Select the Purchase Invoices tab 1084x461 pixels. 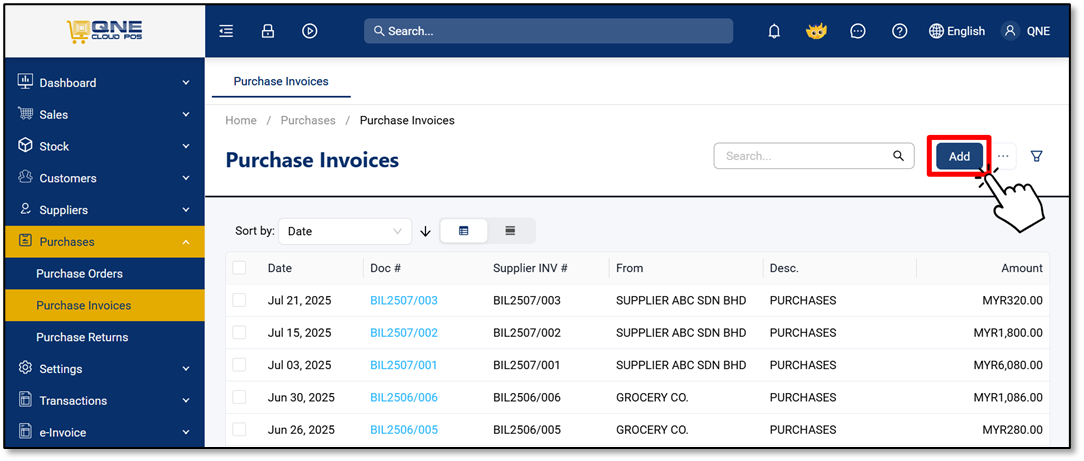[x=281, y=82]
